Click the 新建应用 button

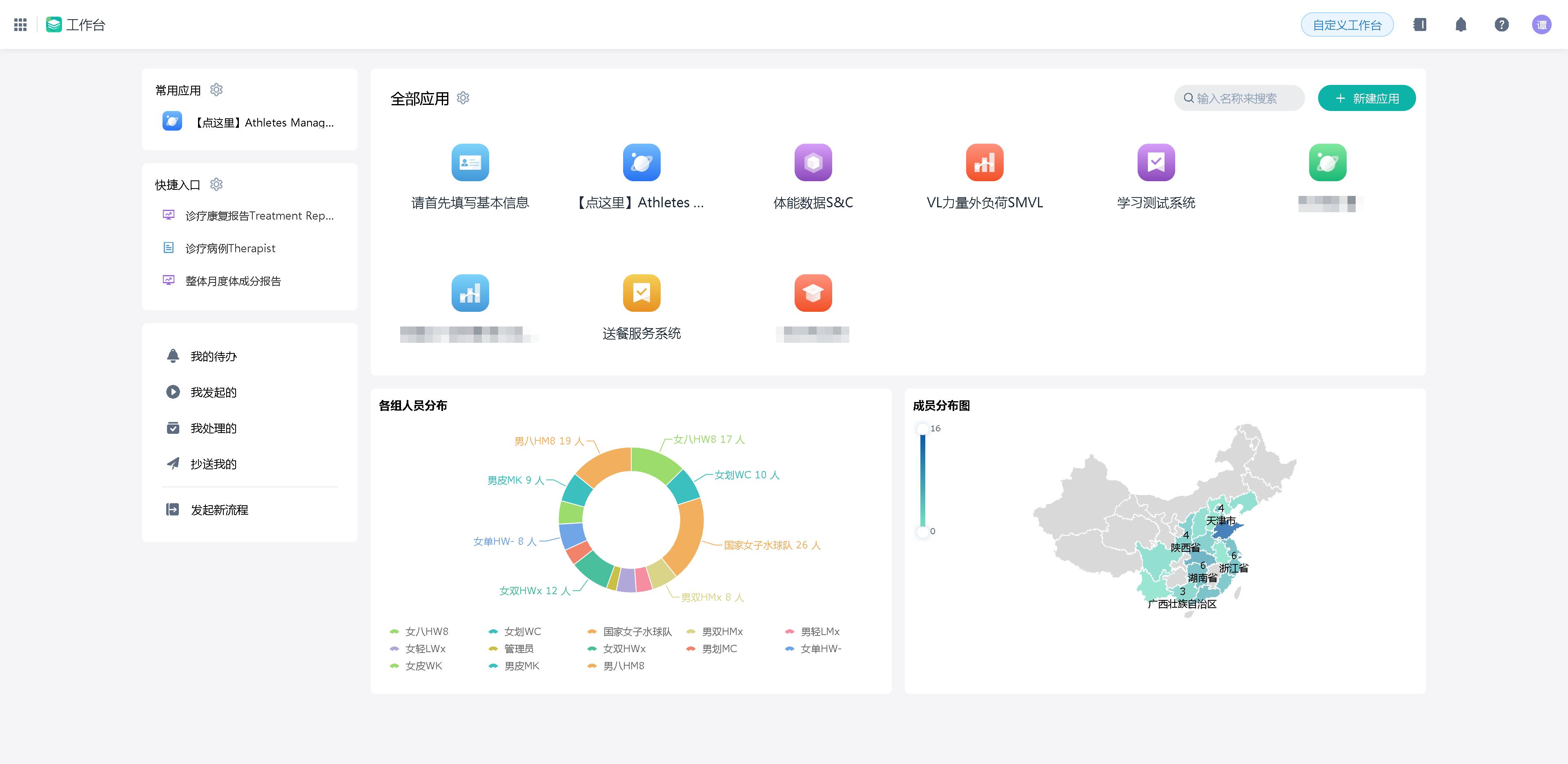pos(1367,98)
